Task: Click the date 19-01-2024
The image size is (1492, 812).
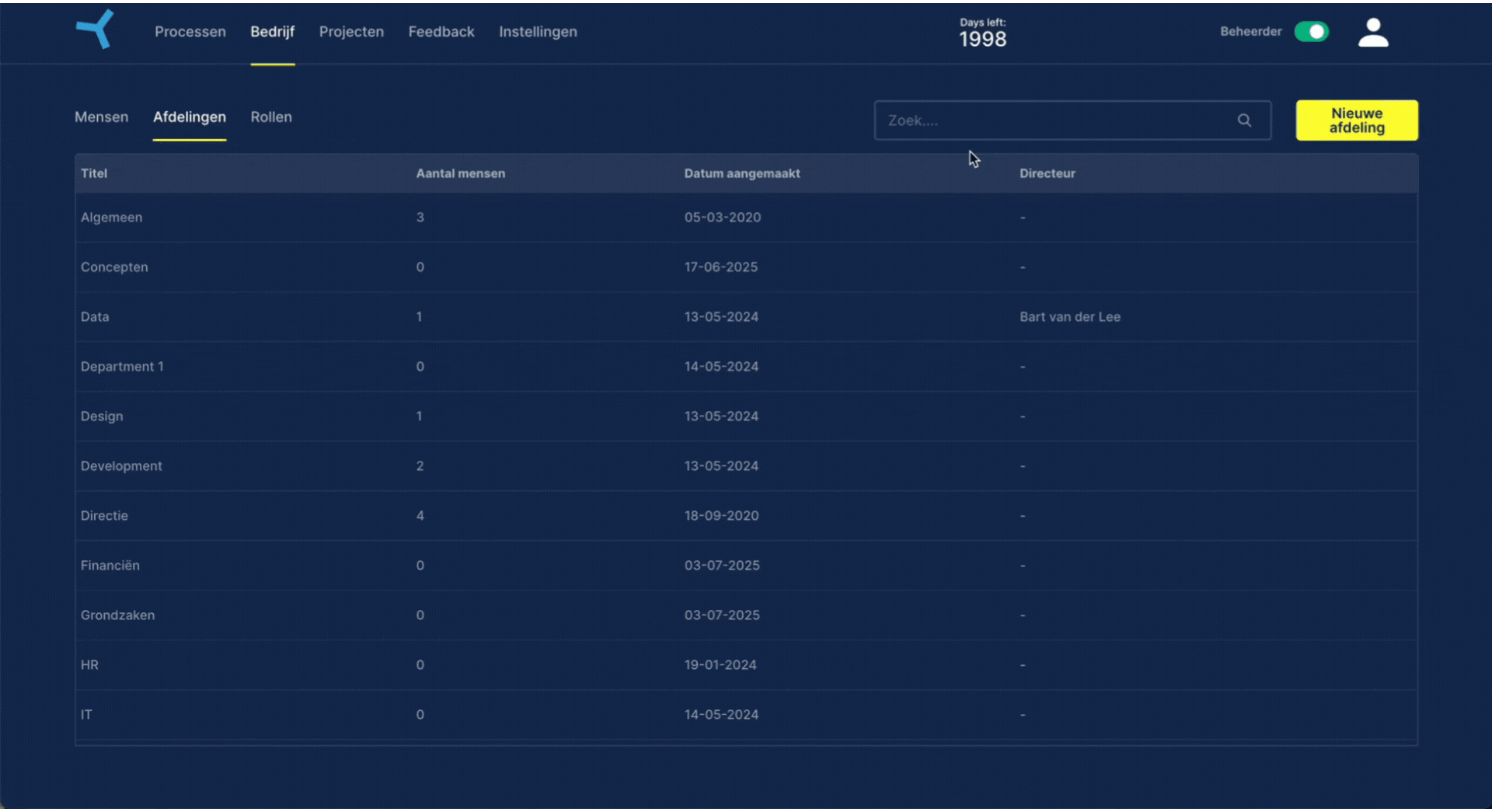Action: 720,665
